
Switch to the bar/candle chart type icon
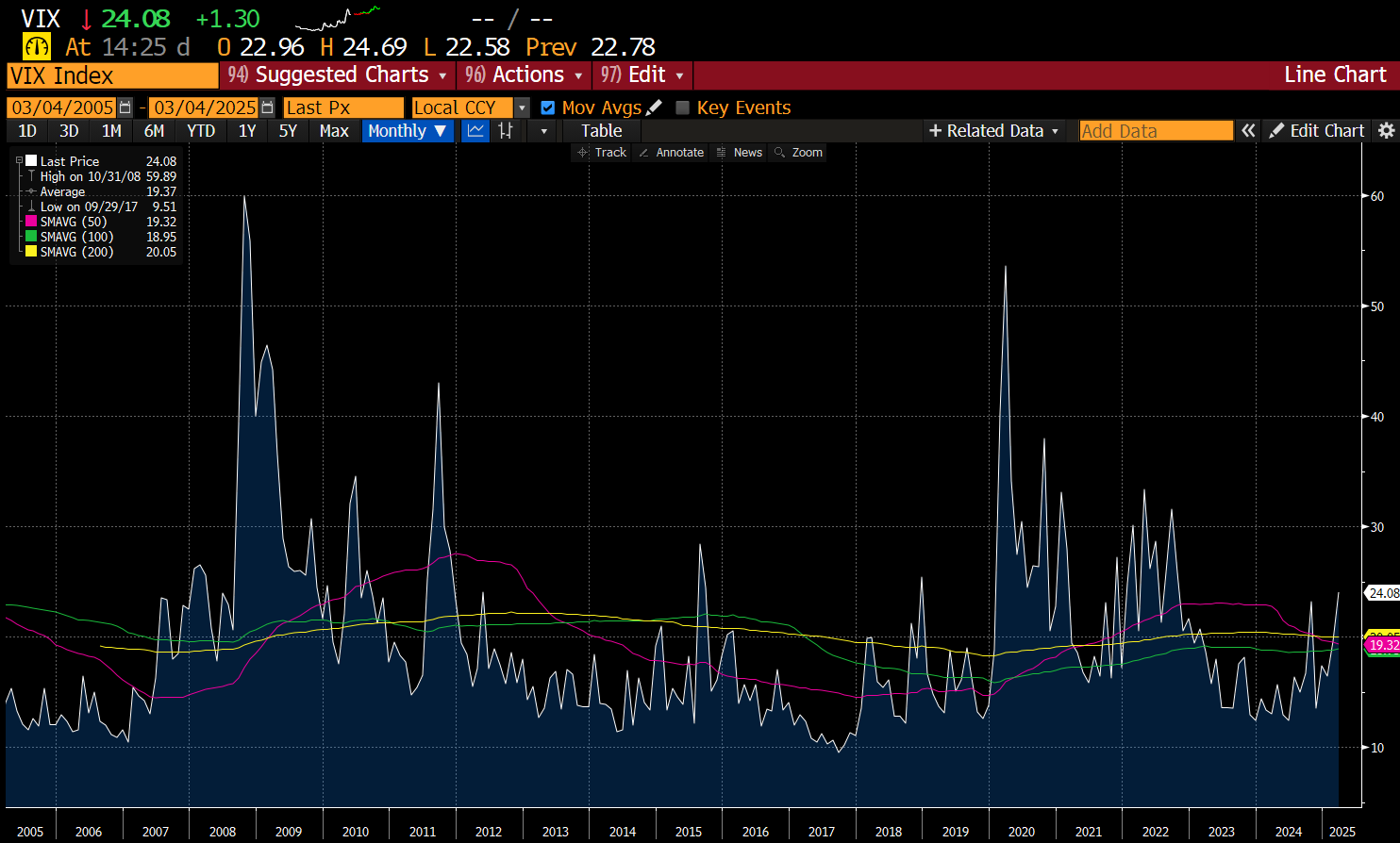(506, 131)
